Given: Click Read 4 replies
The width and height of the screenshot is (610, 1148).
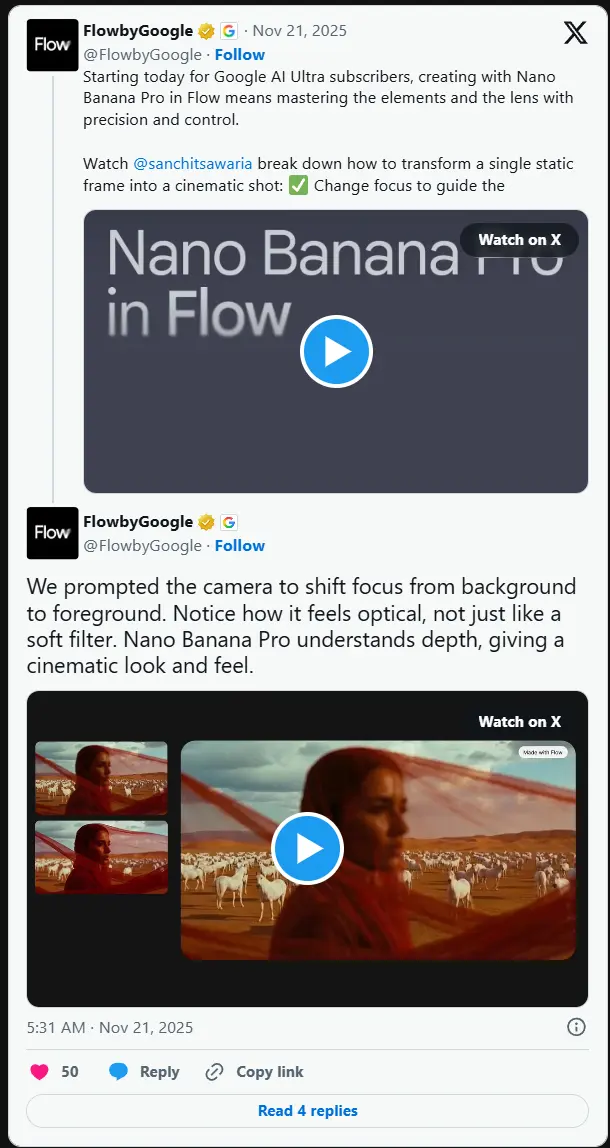Looking at the screenshot, I should click(307, 1110).
